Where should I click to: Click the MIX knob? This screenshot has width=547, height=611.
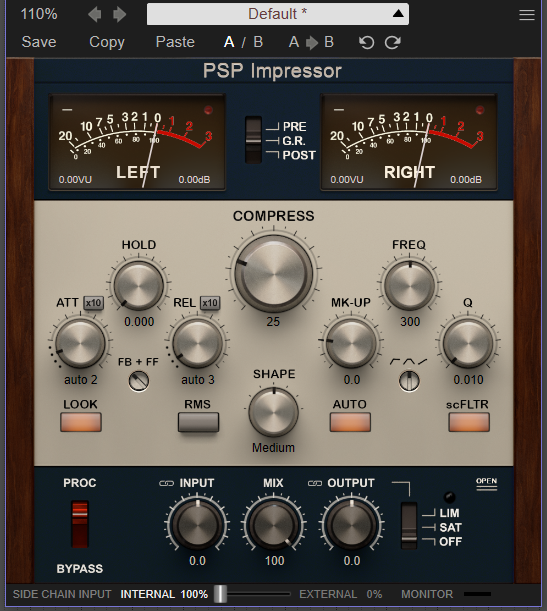(x=274, y=524)
